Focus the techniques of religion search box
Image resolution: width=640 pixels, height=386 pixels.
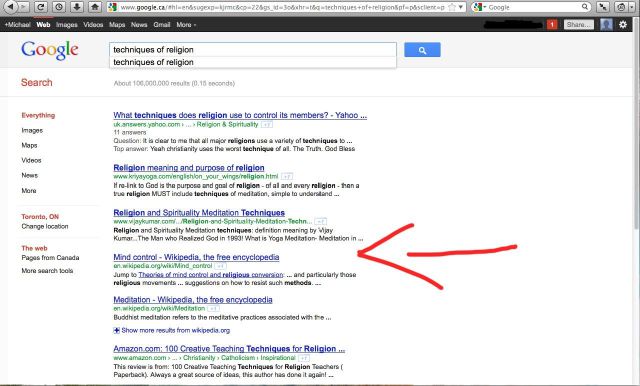click(x=253, y=49)
